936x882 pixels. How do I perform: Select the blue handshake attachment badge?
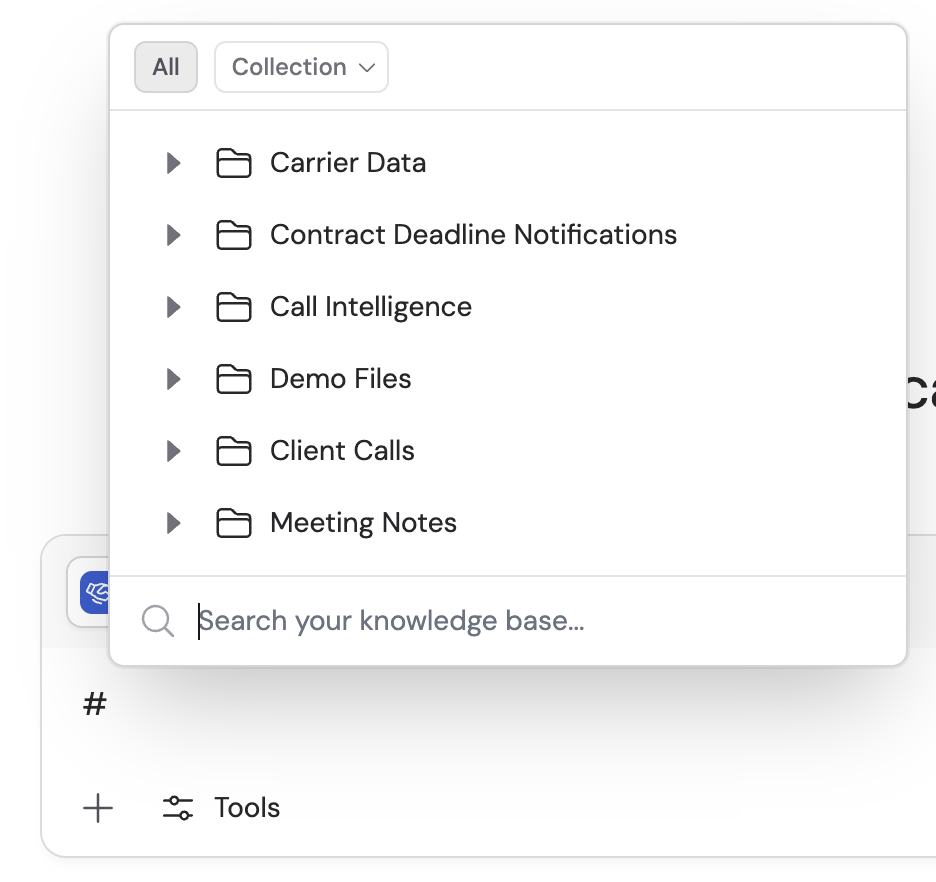tap(95, 592)
